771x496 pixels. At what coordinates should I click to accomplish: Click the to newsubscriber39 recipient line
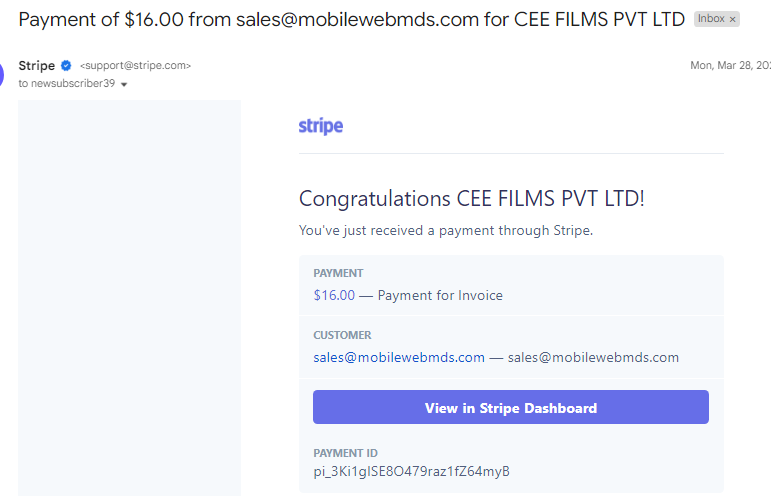tap(67, 84)
